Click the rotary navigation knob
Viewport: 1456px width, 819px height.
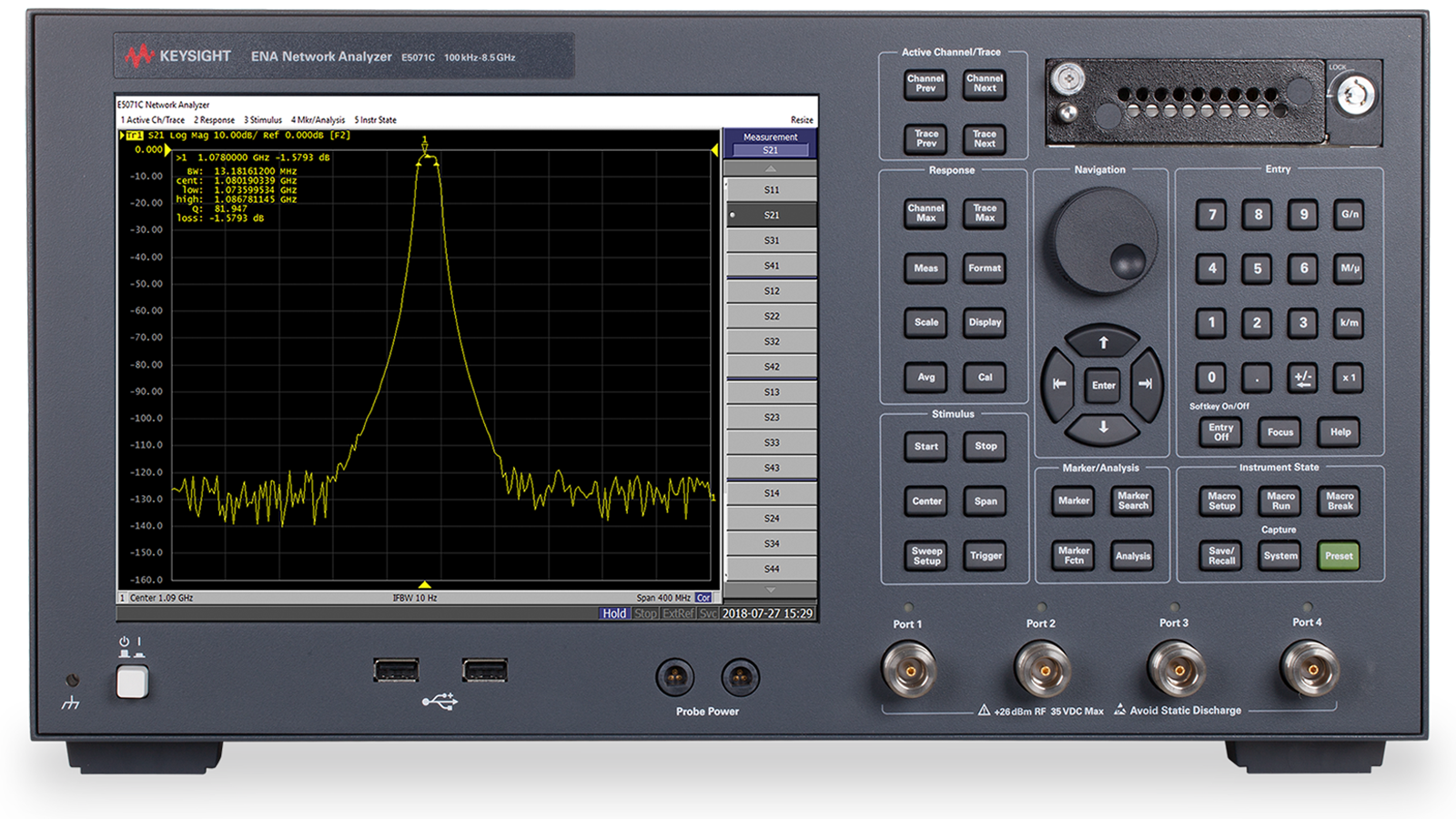point(1102,241)
